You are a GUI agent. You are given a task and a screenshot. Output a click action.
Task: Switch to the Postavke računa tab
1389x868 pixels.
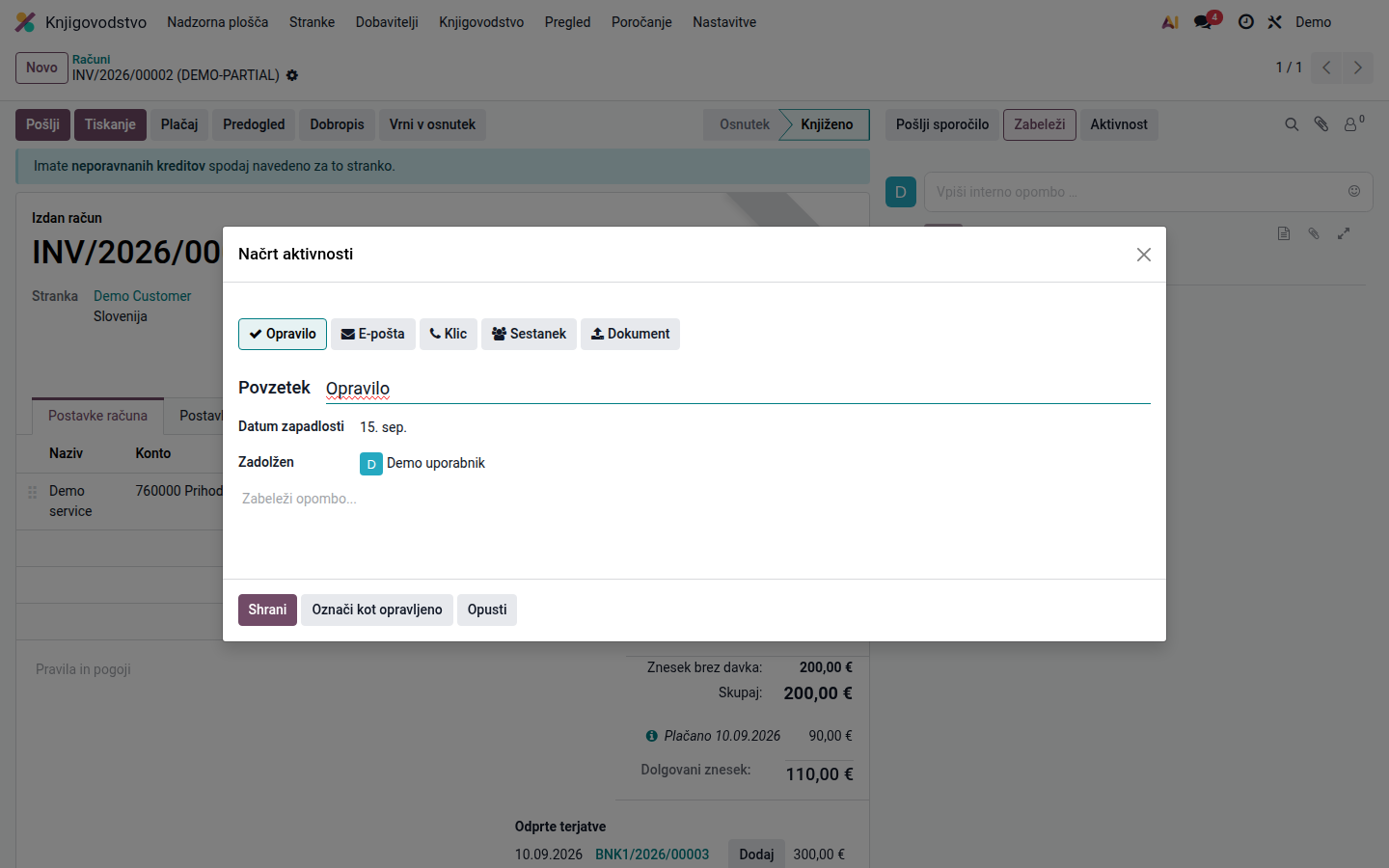(x=97, y=416)
